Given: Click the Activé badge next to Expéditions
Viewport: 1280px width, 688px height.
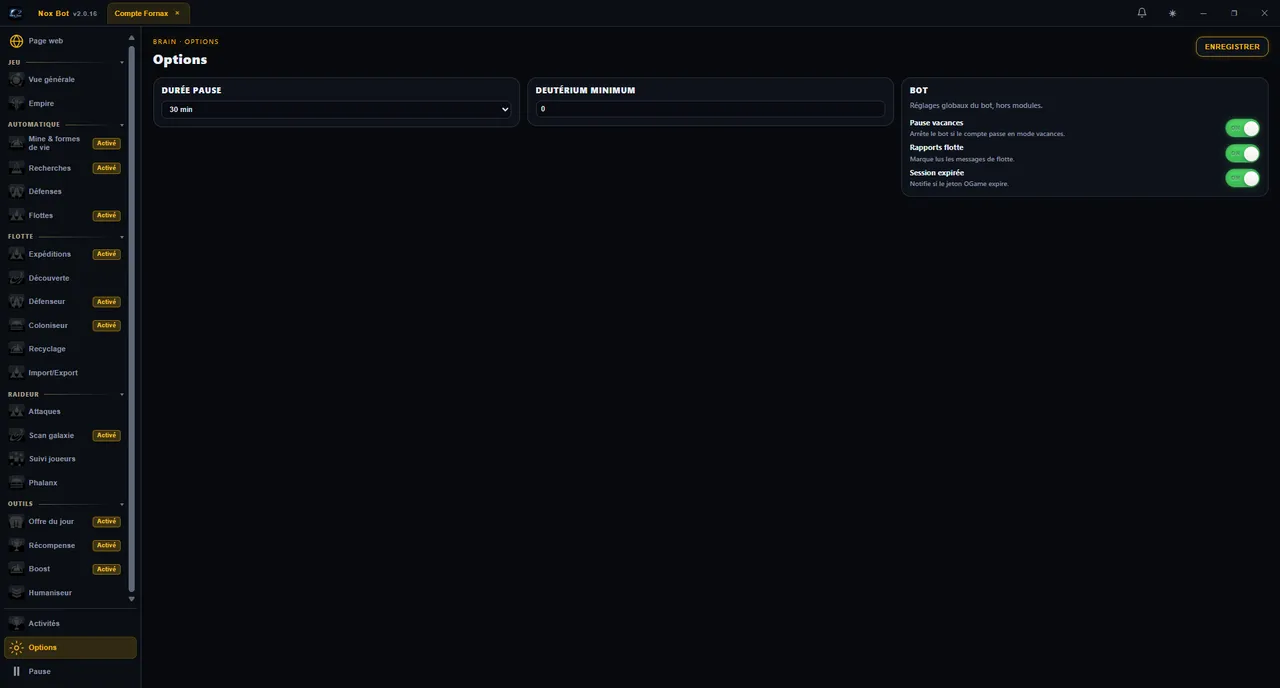Looking at the screenshot, I should [x=107, y=254].
